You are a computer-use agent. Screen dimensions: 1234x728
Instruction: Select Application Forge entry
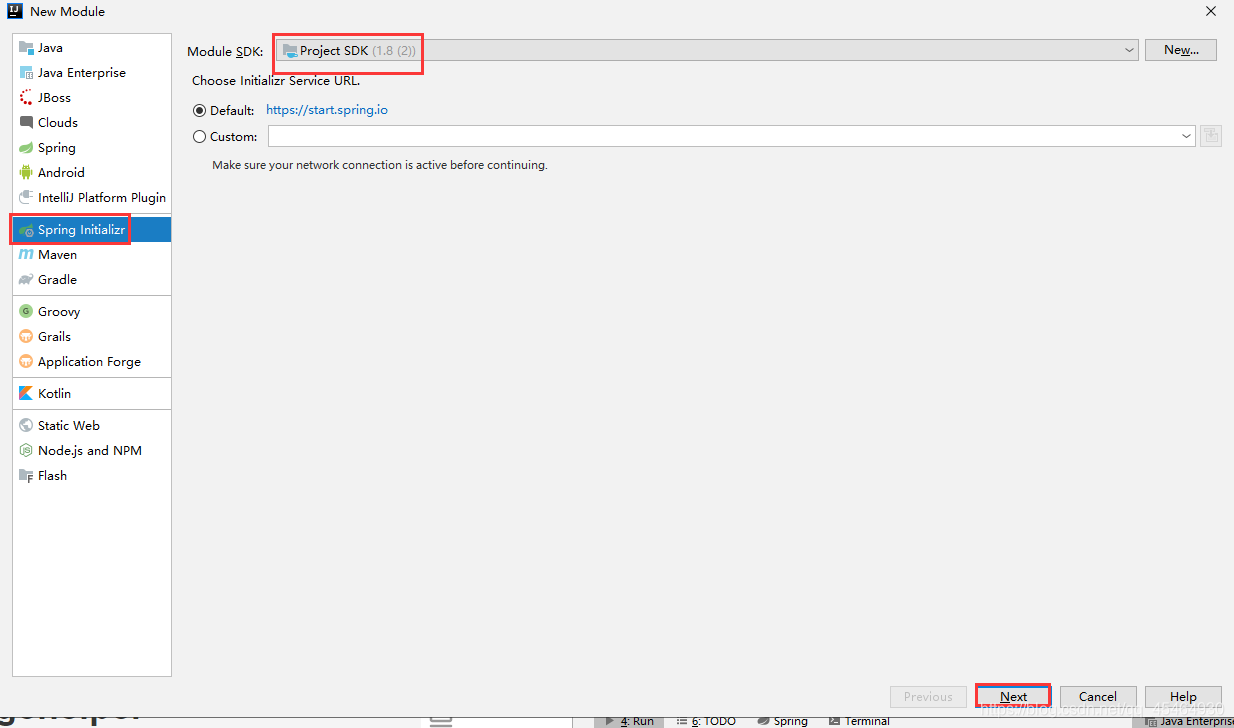click(92, 362)
